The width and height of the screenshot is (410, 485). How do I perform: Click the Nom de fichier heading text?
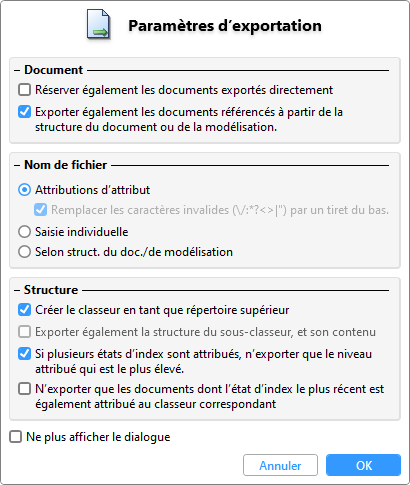(66, 165)
